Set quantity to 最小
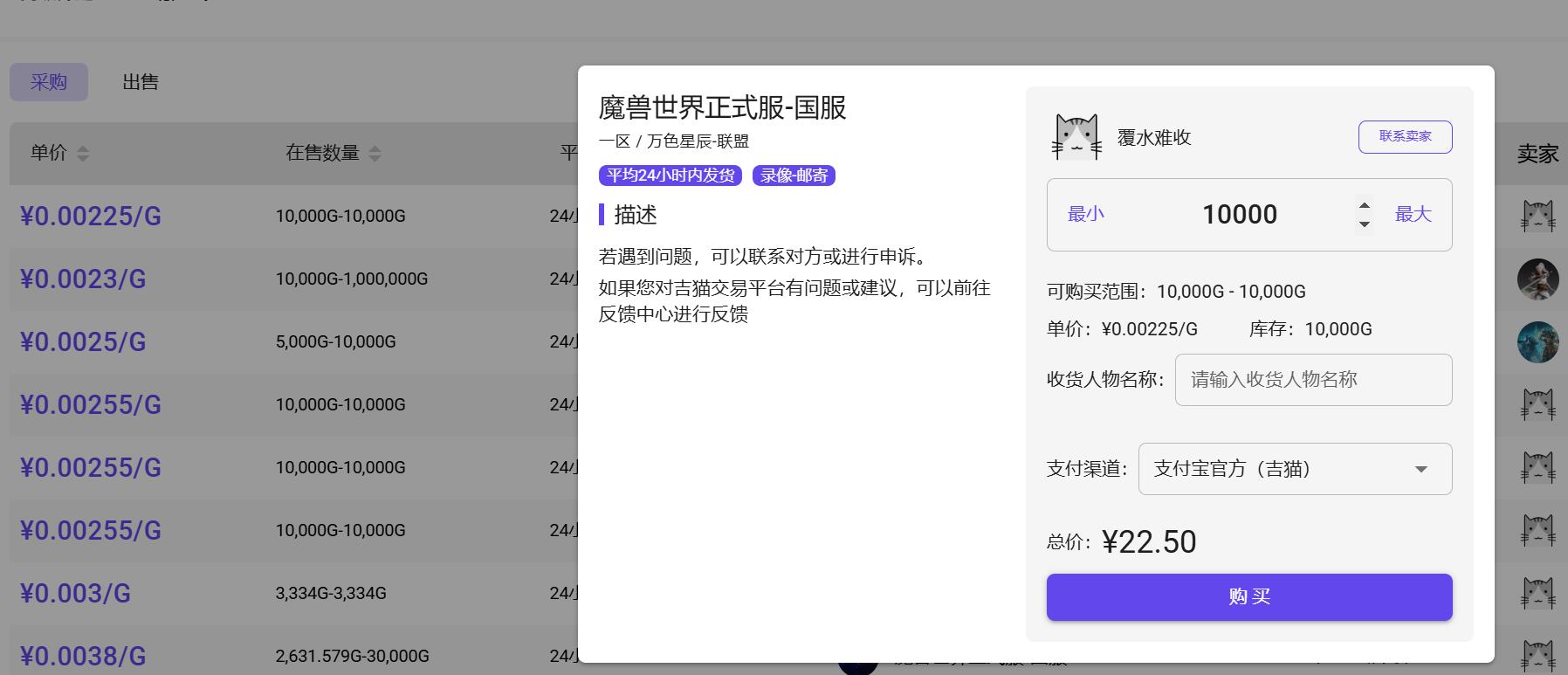The width and height of the screenshot is (1568, 675). click(1086, 214)
